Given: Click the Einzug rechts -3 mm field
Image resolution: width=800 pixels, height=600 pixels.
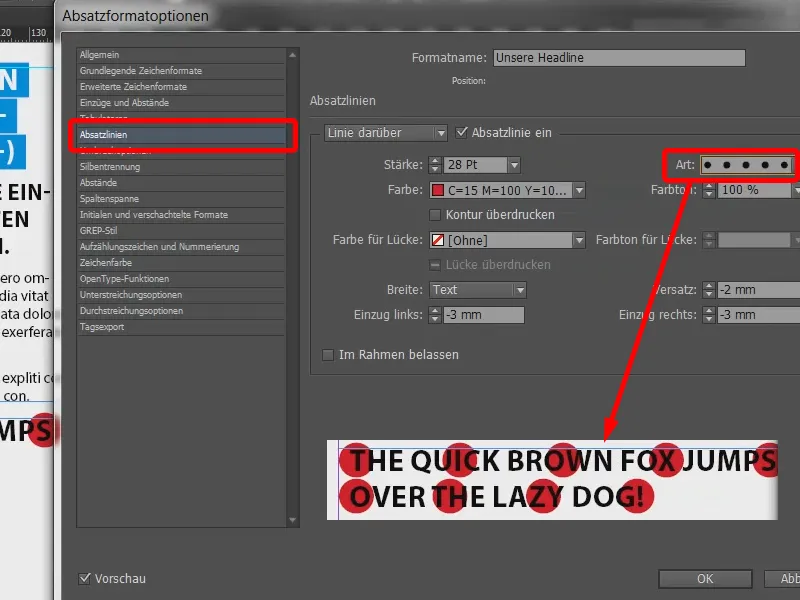Looking at the screenshot, I should click(758, 315).
